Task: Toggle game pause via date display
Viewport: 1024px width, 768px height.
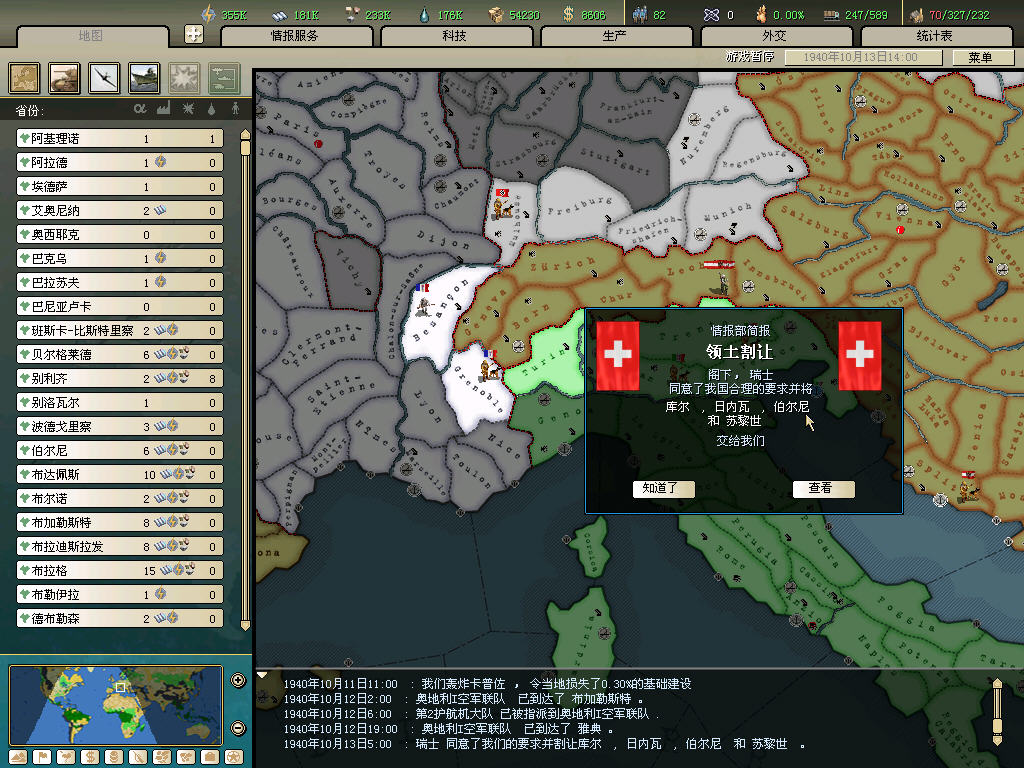Action: tap(859, 57)
